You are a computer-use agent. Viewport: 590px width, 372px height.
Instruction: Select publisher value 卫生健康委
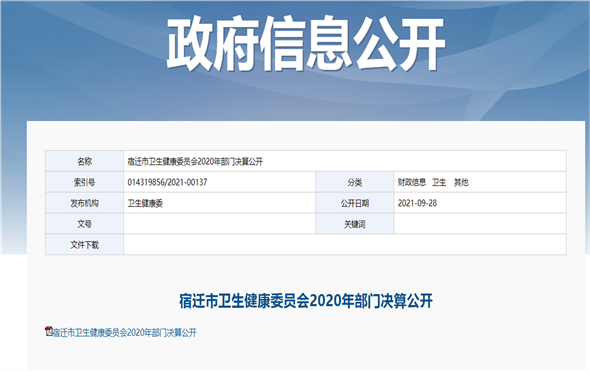(145, 203)
